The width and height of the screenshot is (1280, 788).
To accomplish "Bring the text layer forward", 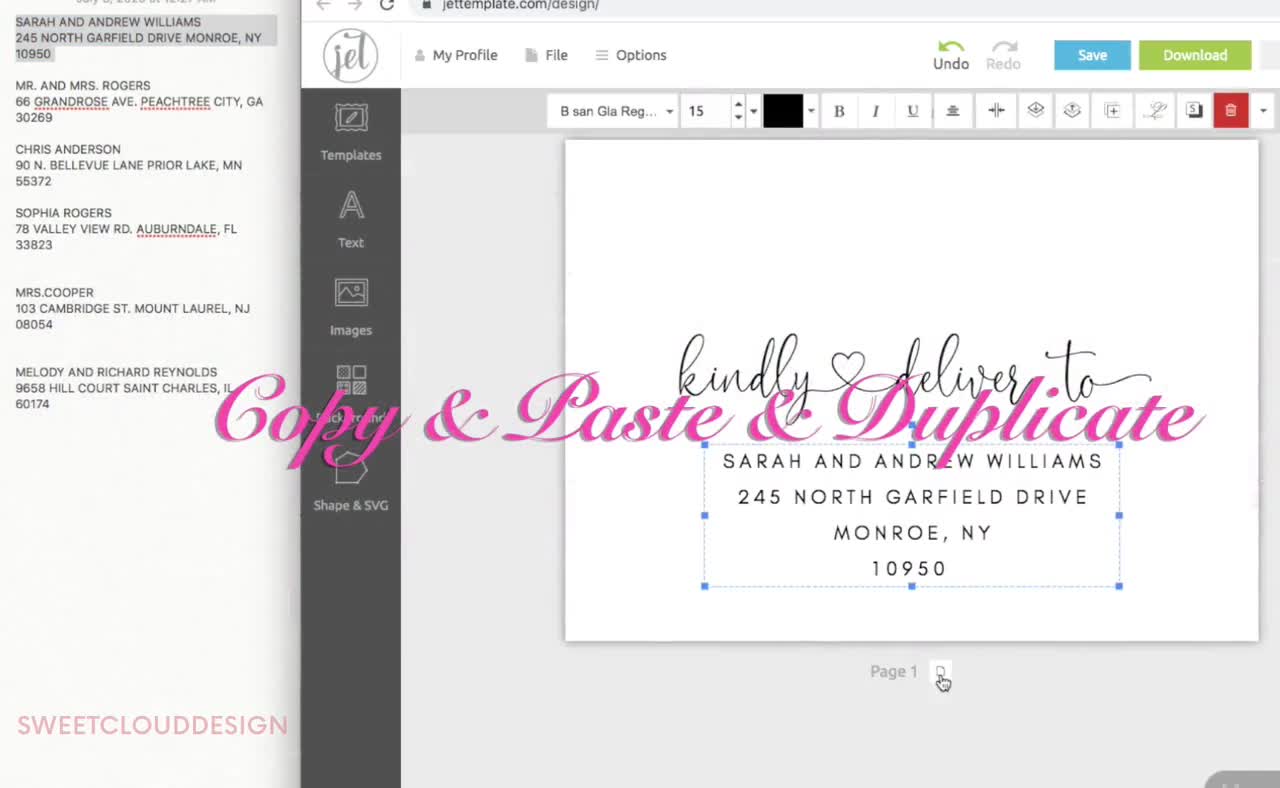I will tap(1072, 111).
